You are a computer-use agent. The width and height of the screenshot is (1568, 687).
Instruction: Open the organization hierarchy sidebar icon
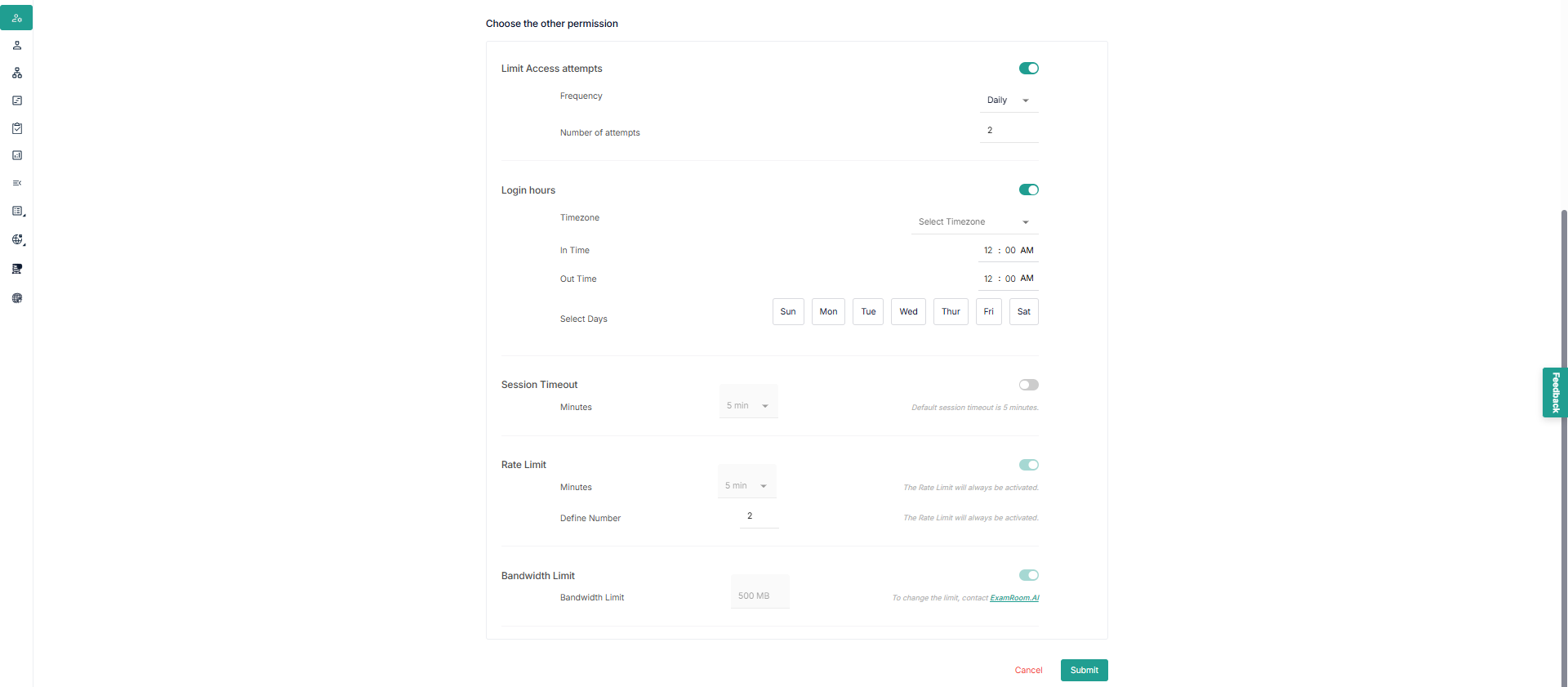coord(16,74)
